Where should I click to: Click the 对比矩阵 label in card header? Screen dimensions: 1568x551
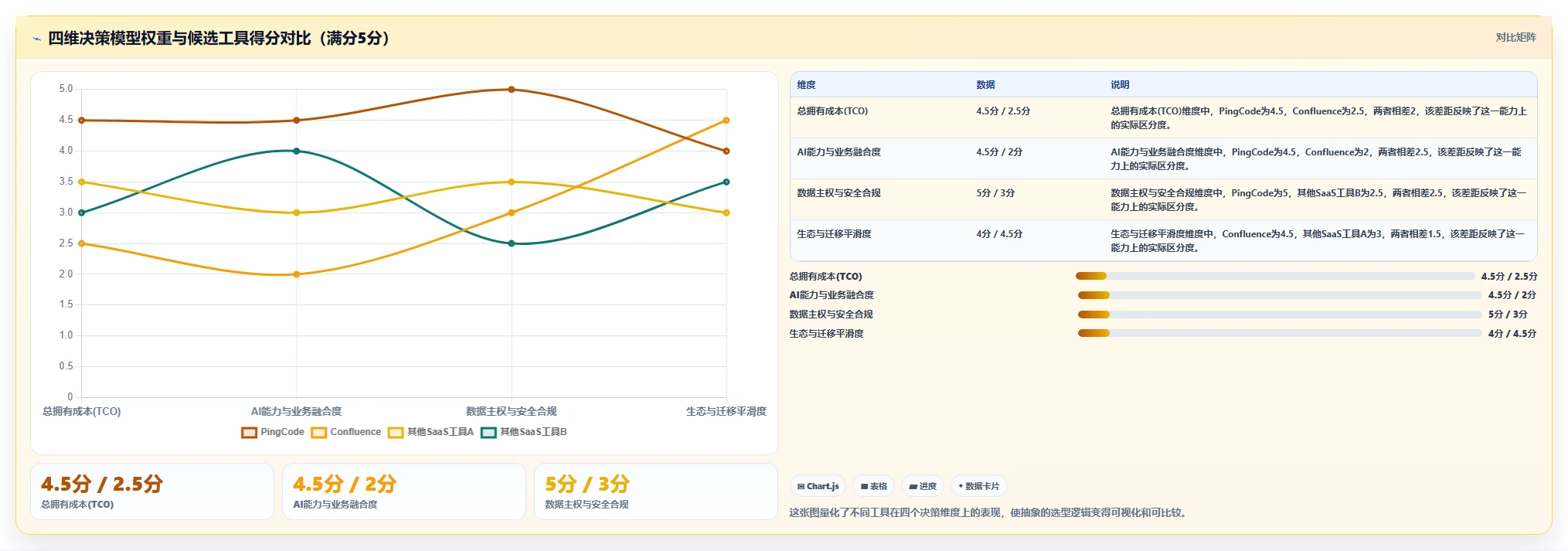pyautogui.click(x=1515, y=38)
